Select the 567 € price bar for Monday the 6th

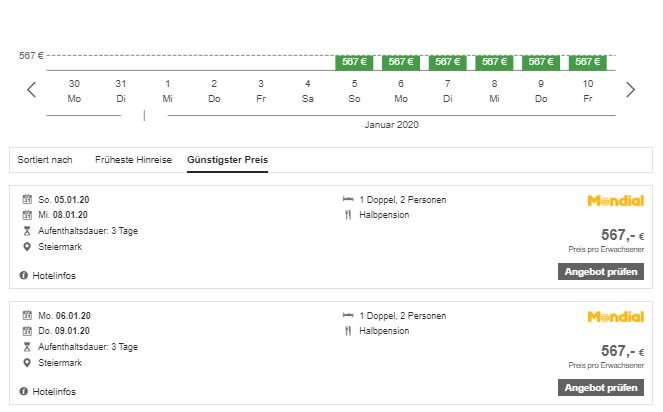401,62
